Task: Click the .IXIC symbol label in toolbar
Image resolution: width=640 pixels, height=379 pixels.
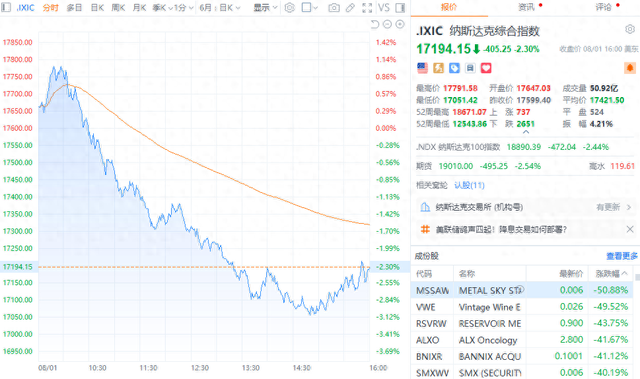Action: pos(25,7)
